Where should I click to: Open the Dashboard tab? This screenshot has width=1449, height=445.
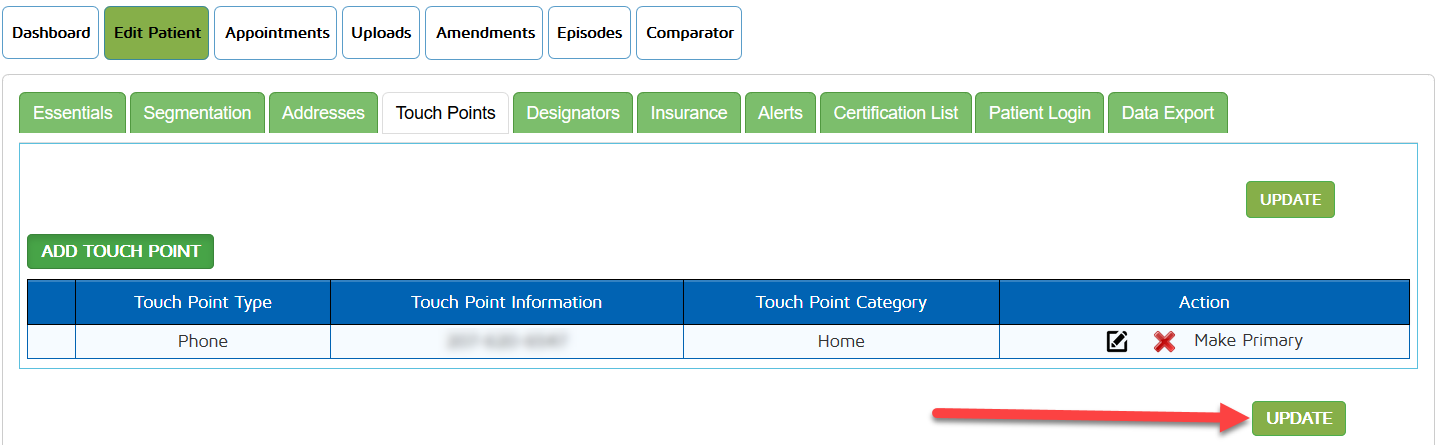[51, 33]
